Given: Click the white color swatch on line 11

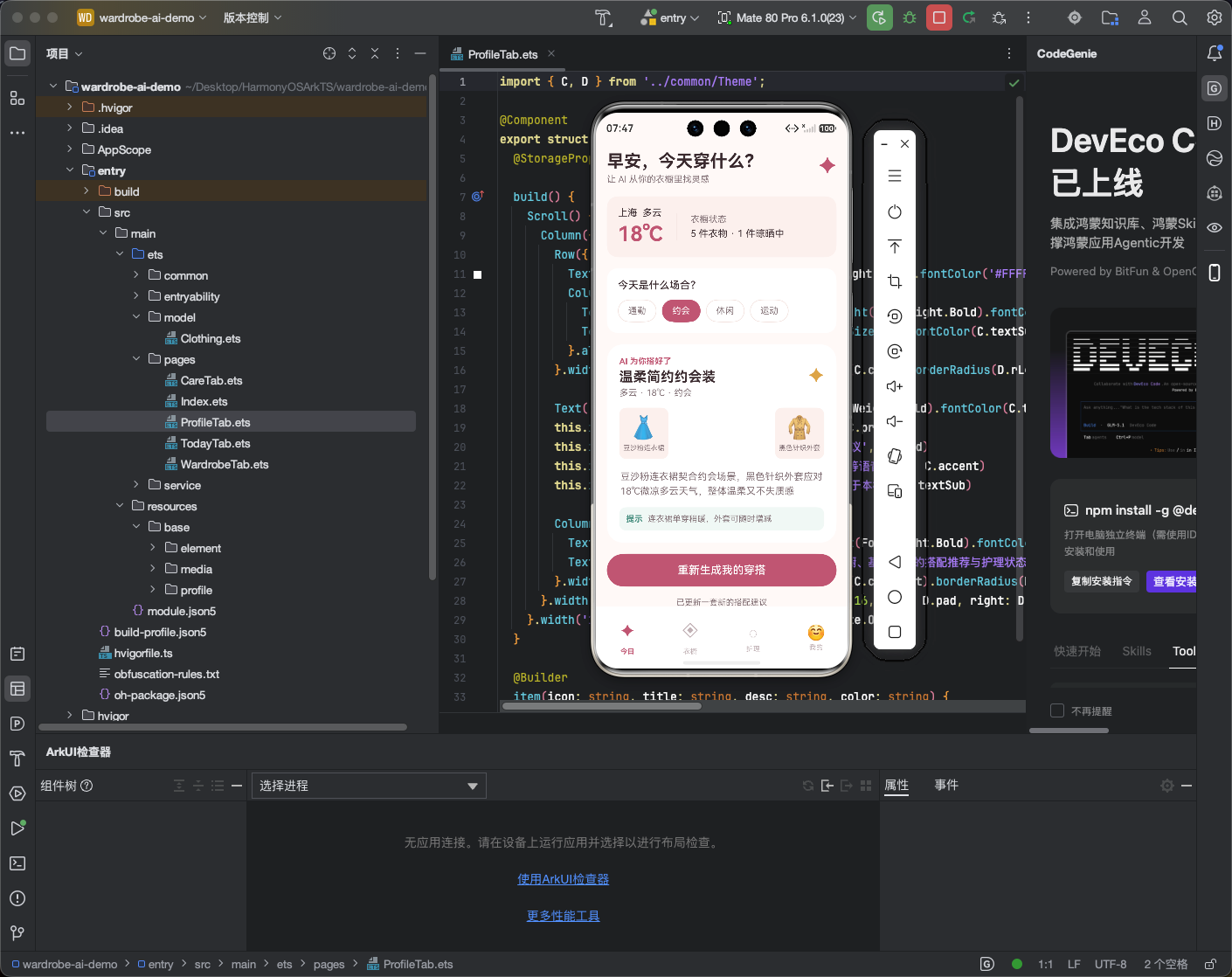Looking at the screenshot, I should click(478, 274).
